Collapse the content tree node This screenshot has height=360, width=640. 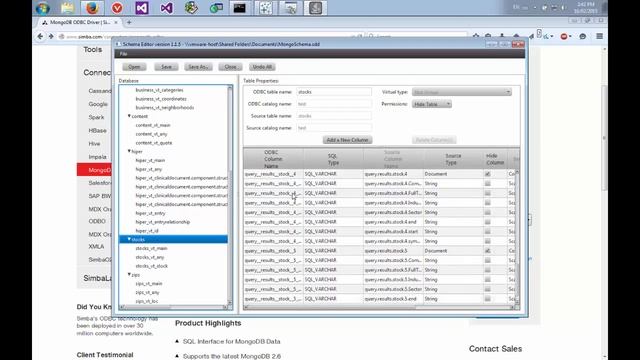[129, 116]
